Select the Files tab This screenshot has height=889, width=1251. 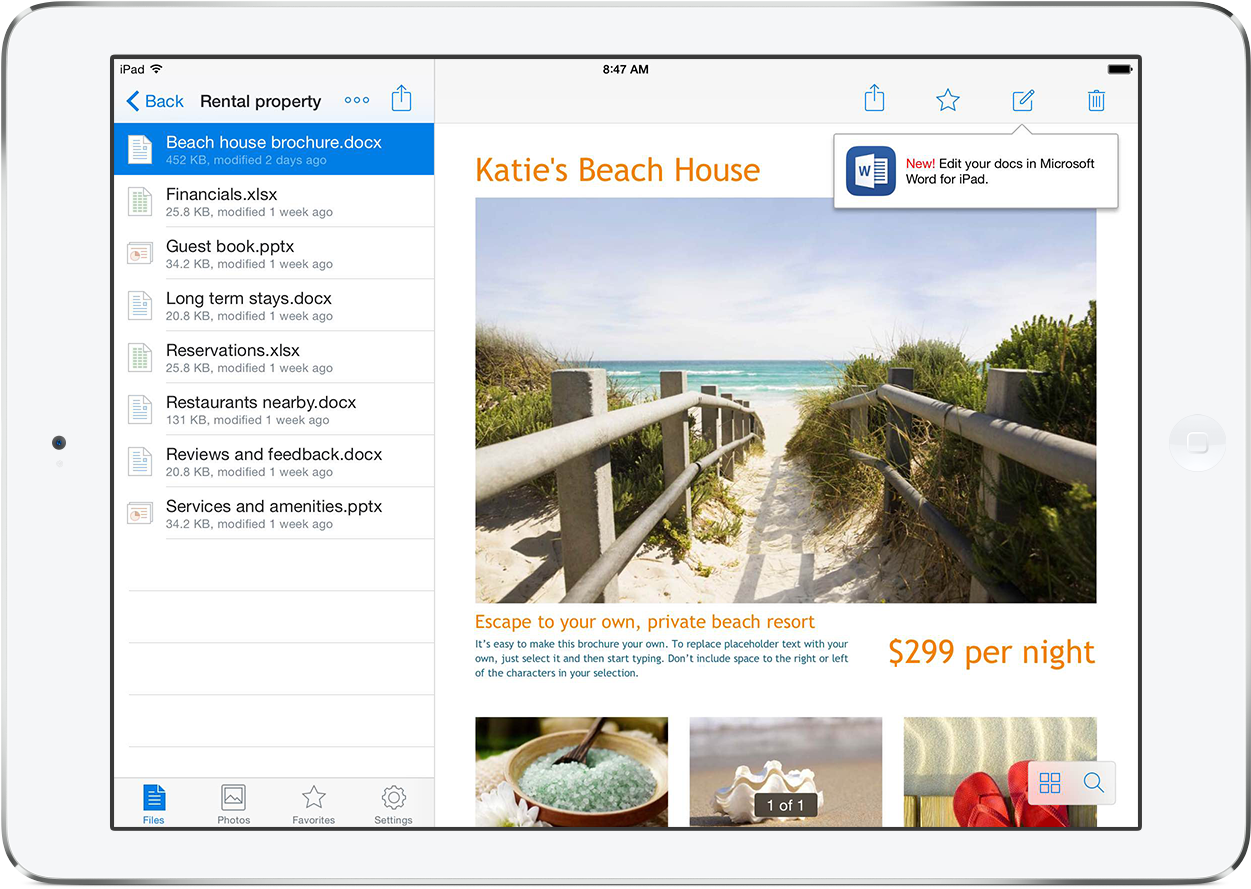click(153, 803)
